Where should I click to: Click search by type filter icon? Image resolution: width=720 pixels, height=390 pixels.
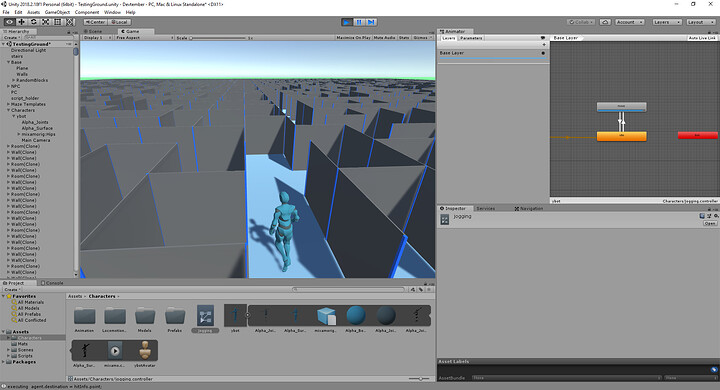point(413,289)
